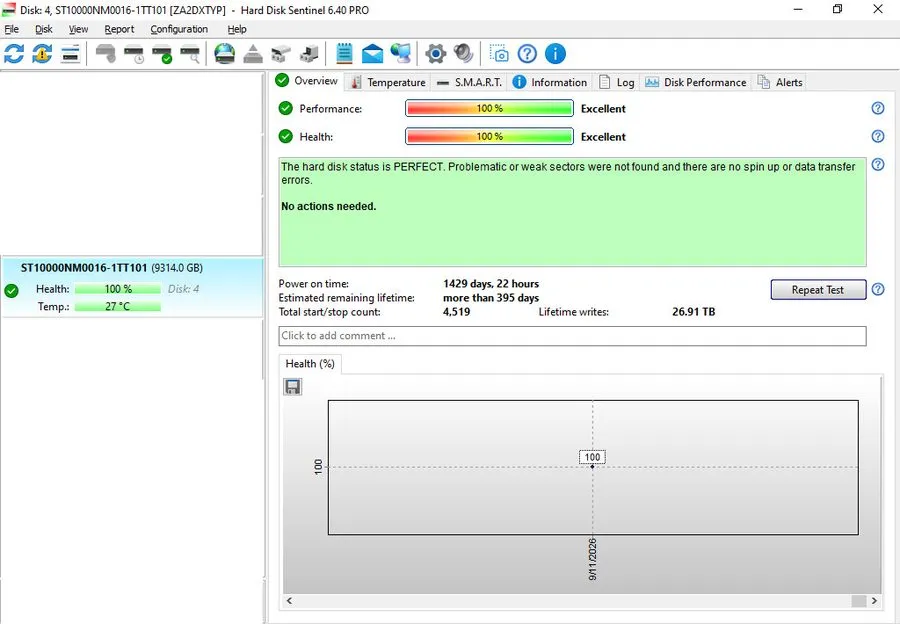Click the help icon next to Repeat Test
900x624 pixels.
tap(878, 289)
